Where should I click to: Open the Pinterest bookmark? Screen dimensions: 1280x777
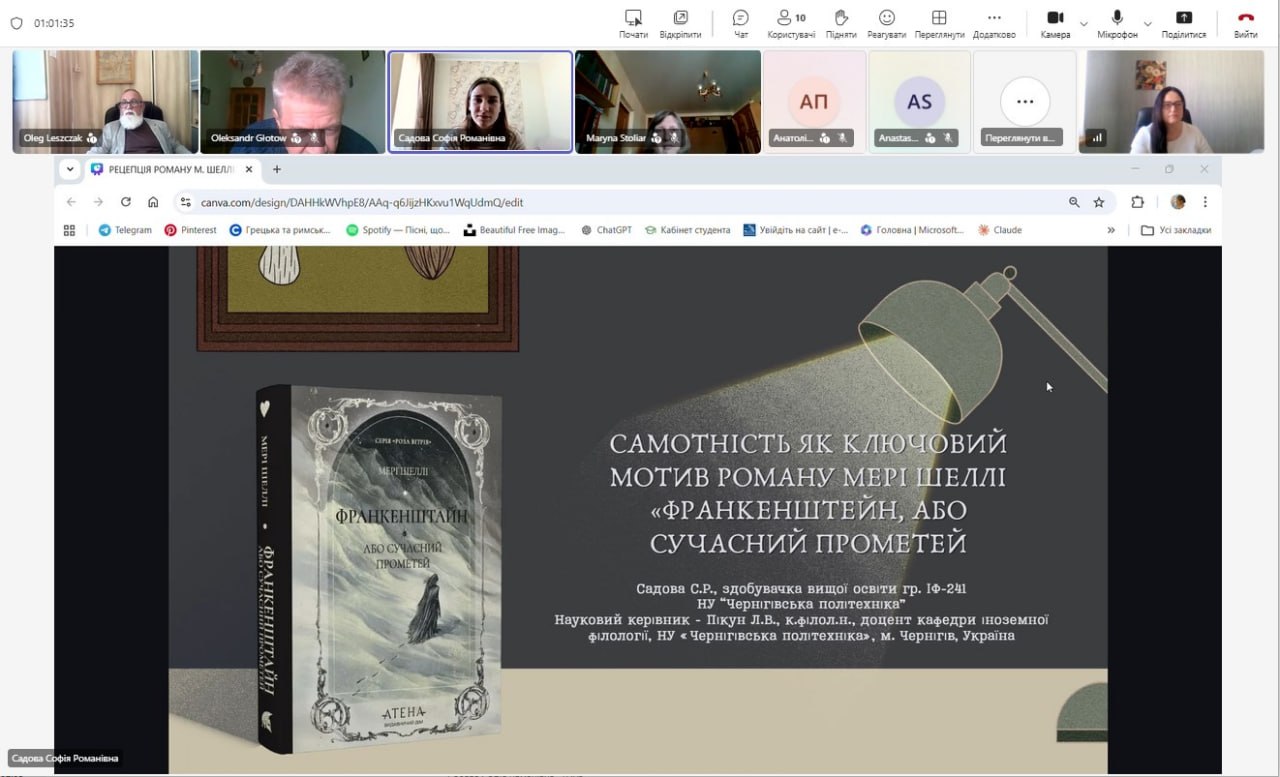[x=190, y=230]
